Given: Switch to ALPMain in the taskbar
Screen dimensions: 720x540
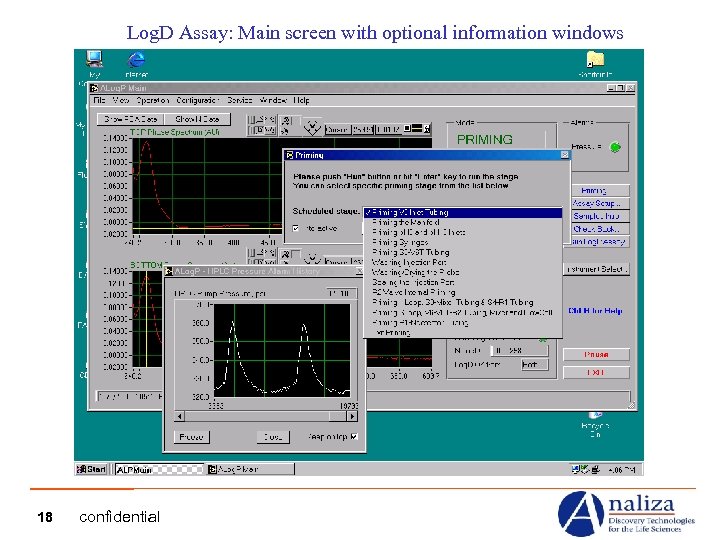Looking at the screenshot, I should pyautogui.click(x=159, y=469).
